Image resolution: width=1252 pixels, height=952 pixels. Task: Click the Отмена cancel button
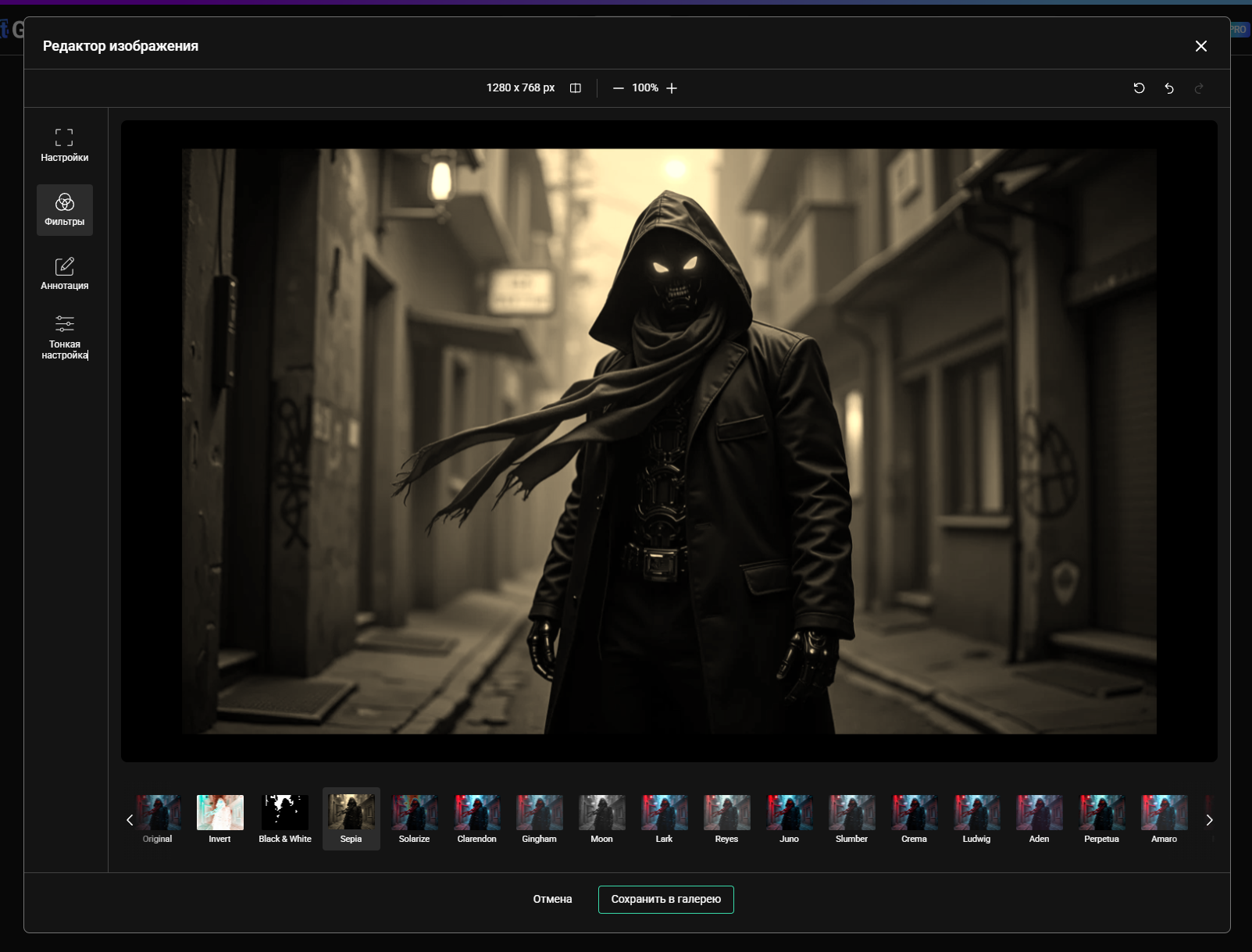[x=553, y=899]
